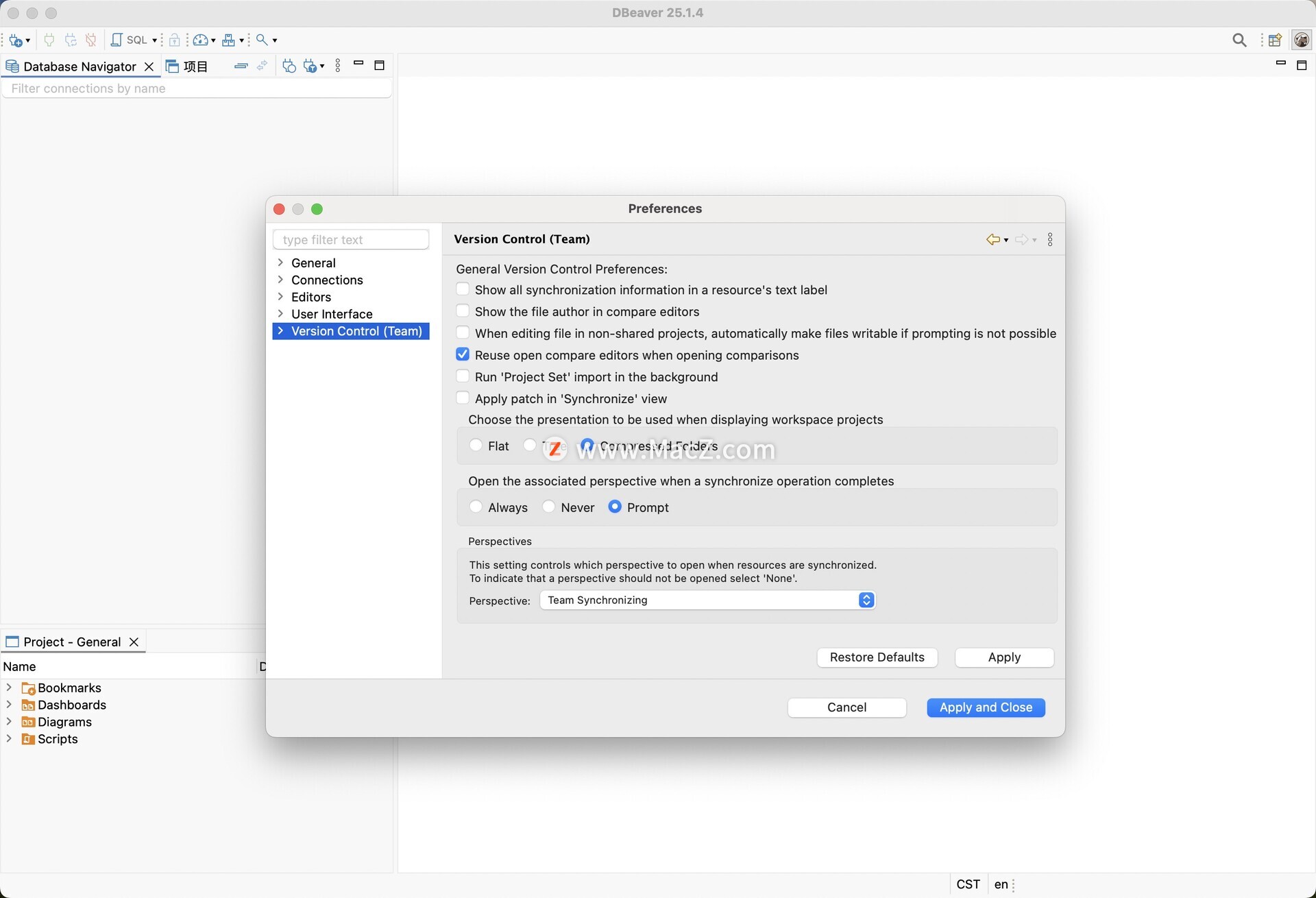Open the perspective switcher icon at top right
Image resolution: width=1316 pixels, height=898 pixels.
click(x=1275, y=40)
